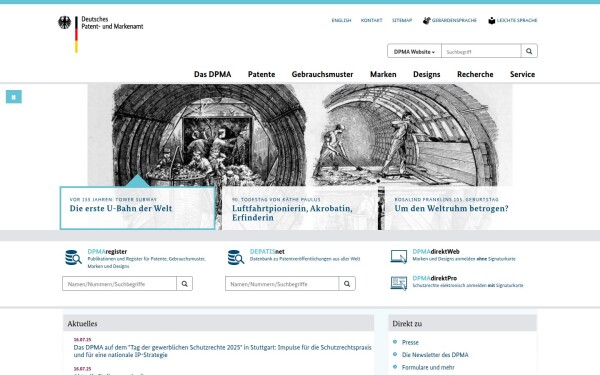
Task: Click the magnifier button of the website search
Action: tap(529, 51)
